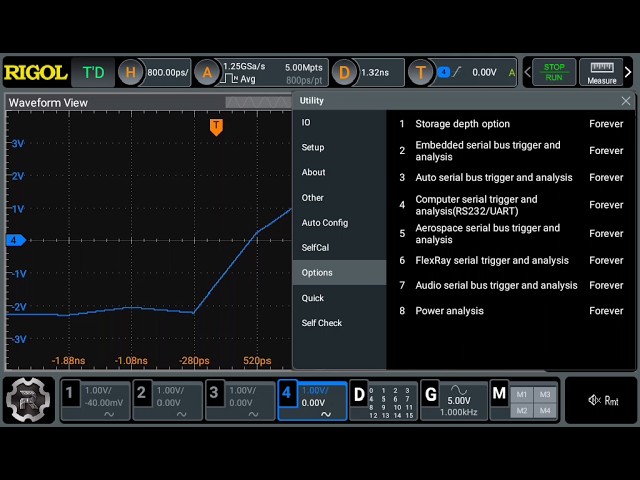This screenshot has width=640, height=480.
Task: Tap the T'D trigger status indicator
Action: [x=93, y=73]
